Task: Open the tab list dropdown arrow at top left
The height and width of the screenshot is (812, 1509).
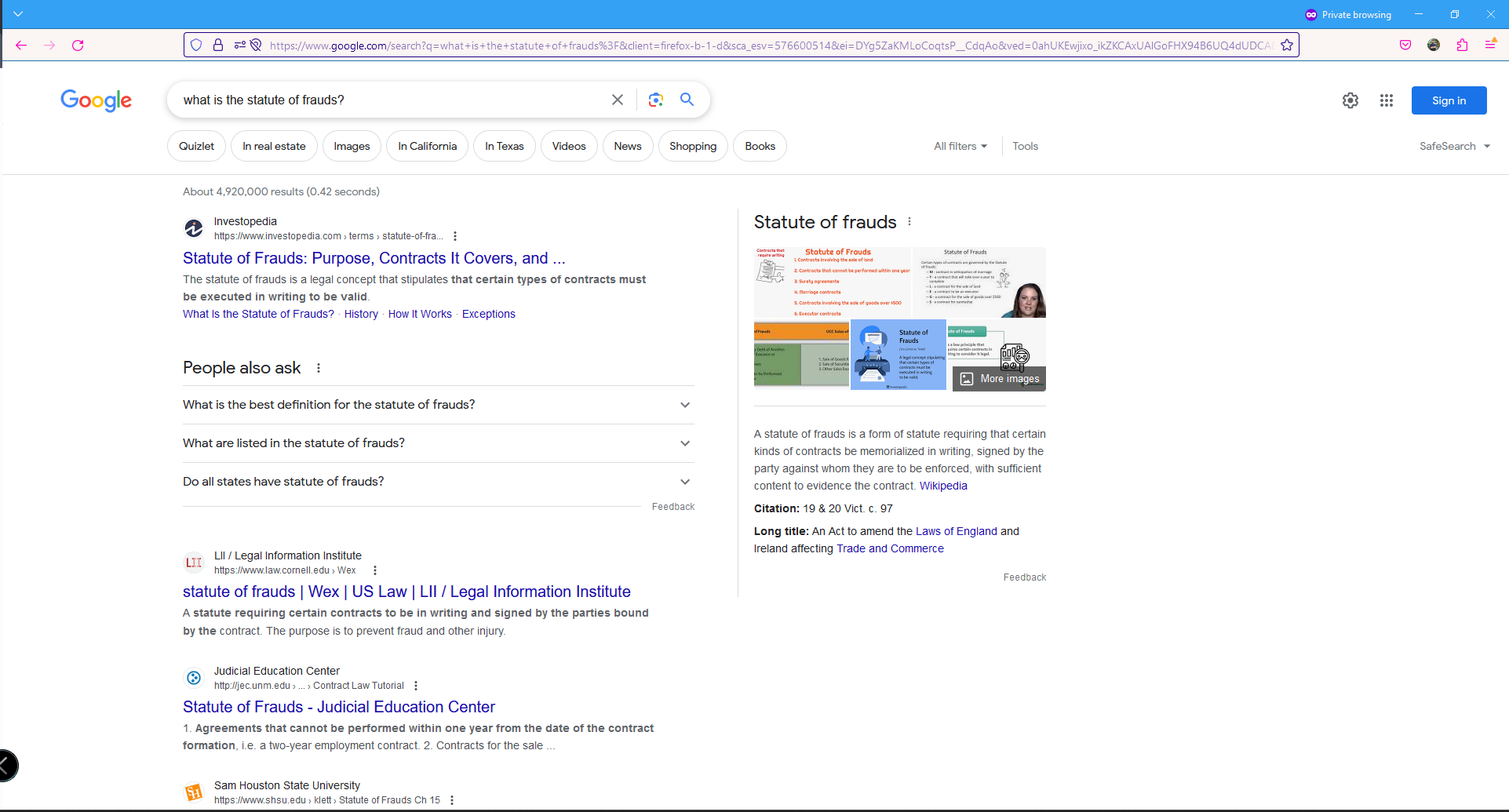Action: (18, 14)
